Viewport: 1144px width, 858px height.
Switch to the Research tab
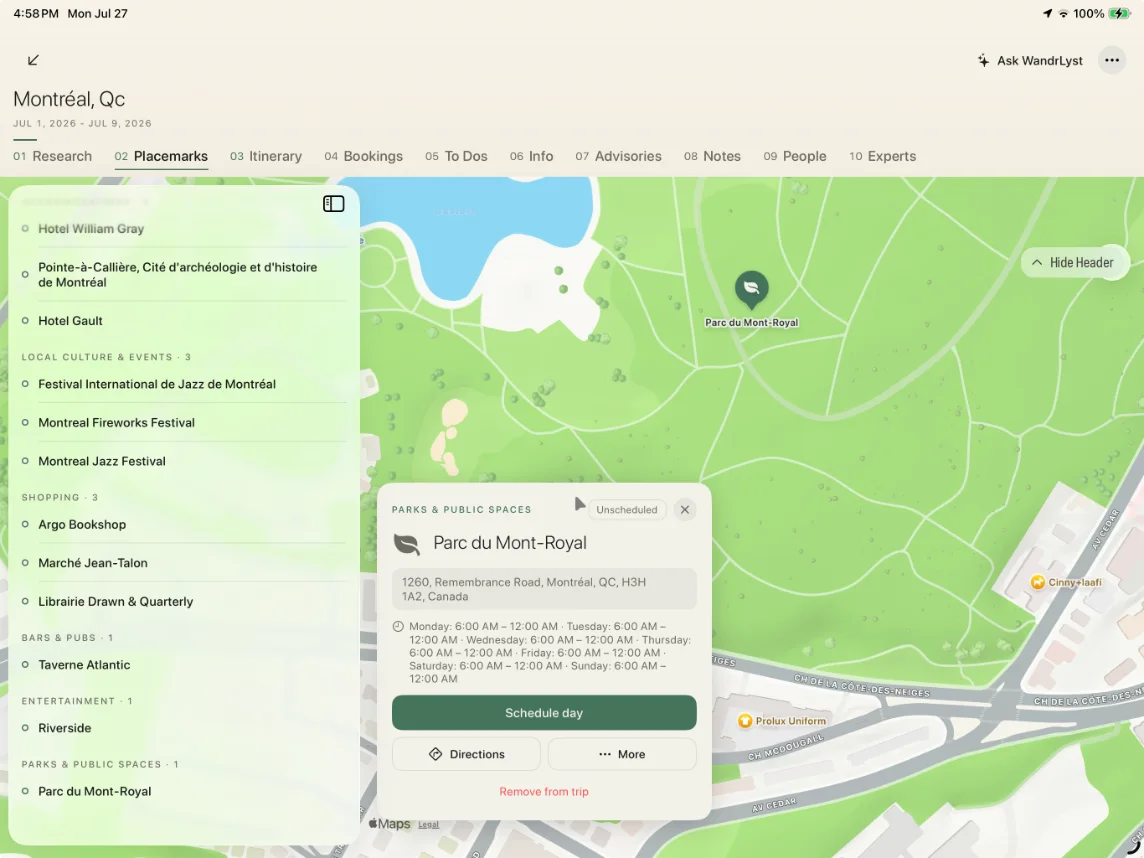click(53, 156)
